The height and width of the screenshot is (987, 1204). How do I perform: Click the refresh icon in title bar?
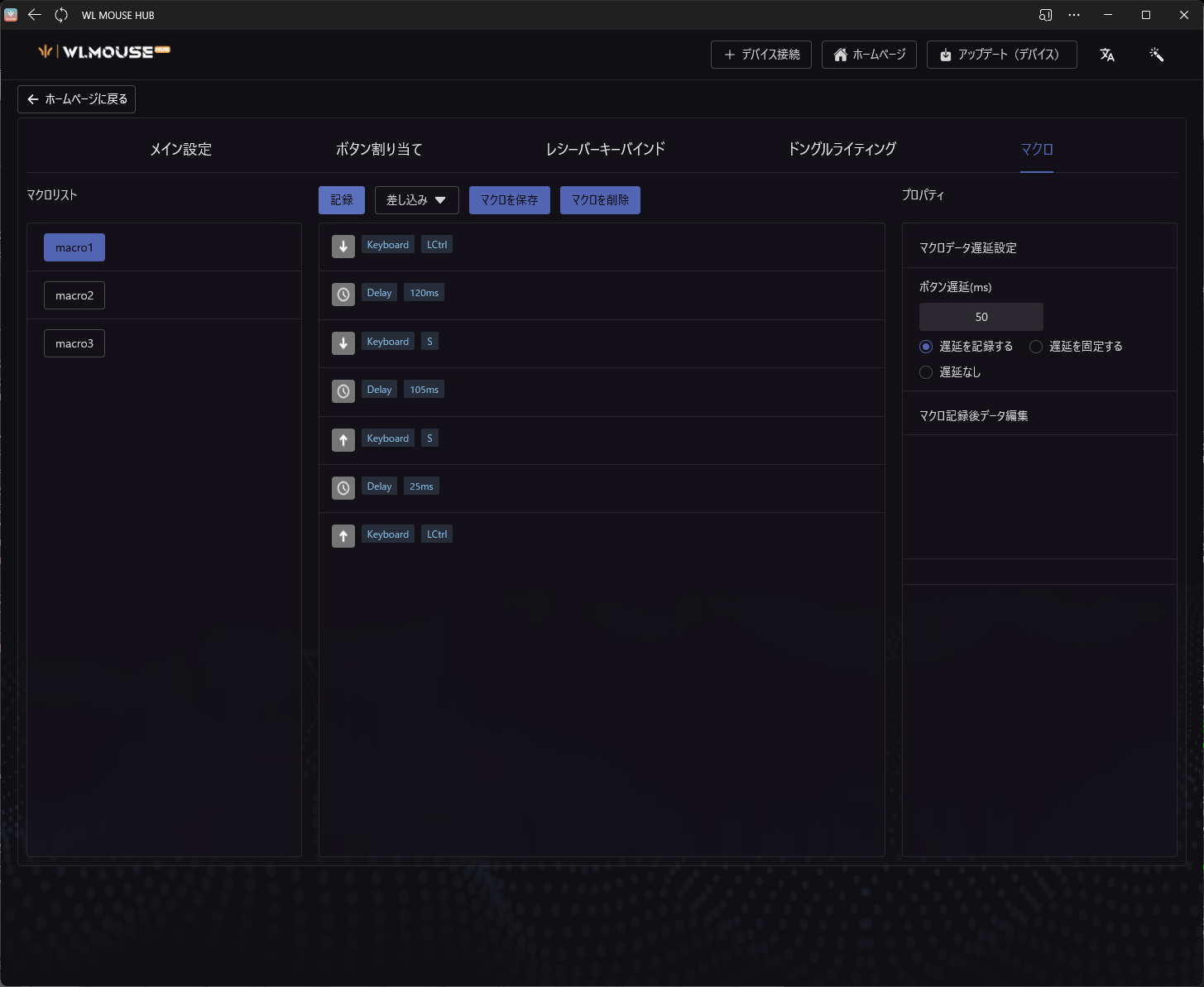pos(61,15)
